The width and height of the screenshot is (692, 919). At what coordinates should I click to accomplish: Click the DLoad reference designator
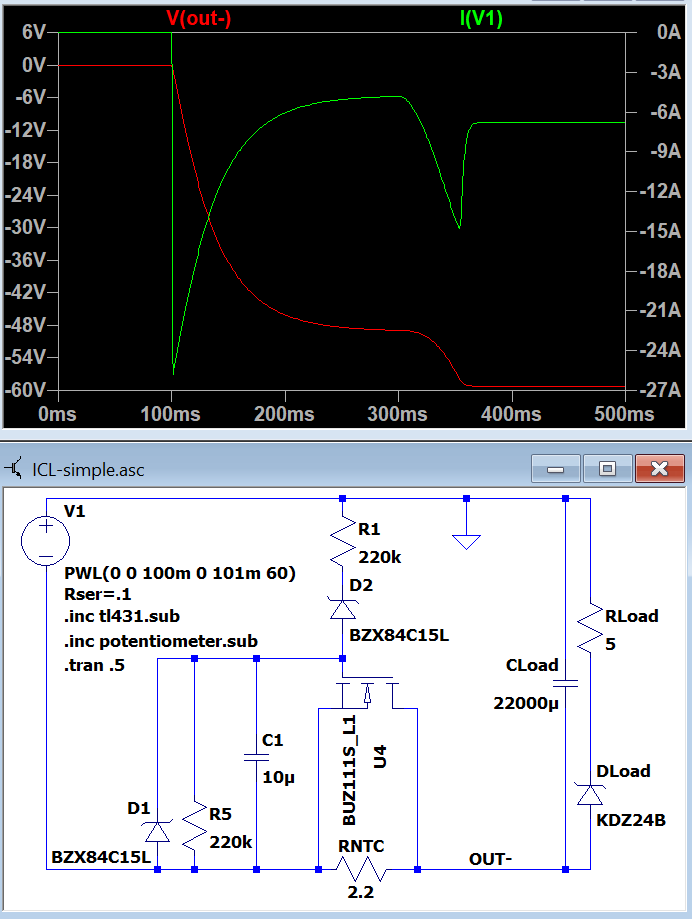(x=623, y=771)
